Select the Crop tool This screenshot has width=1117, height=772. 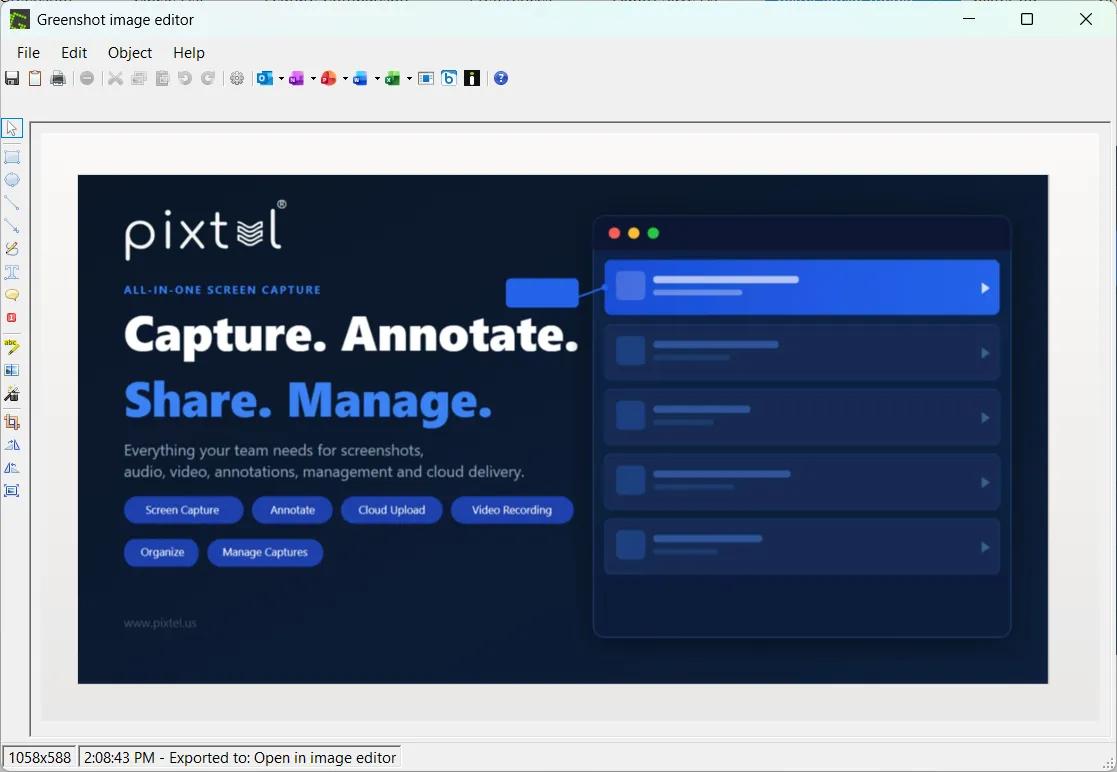[12, 422]
